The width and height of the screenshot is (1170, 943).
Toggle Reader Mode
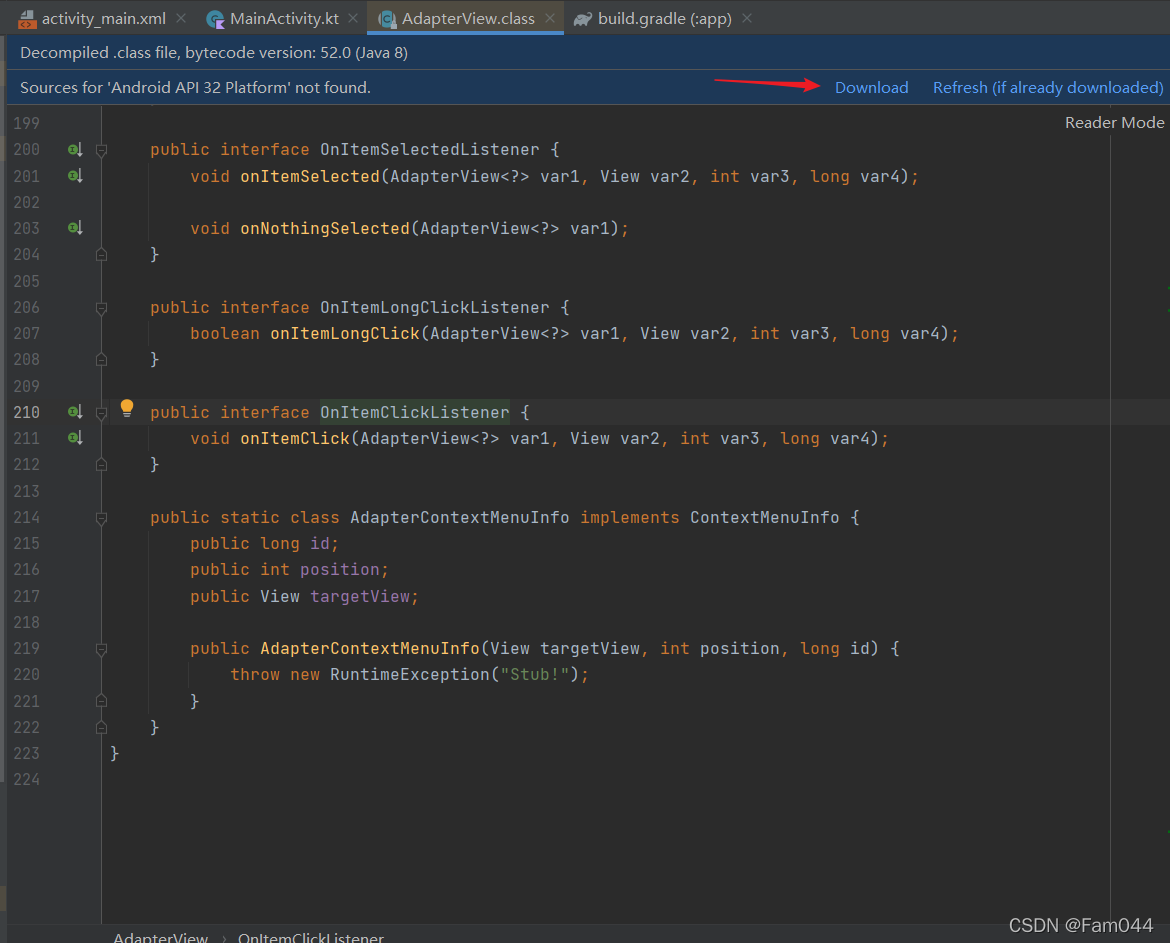[x=1114, y=122]
